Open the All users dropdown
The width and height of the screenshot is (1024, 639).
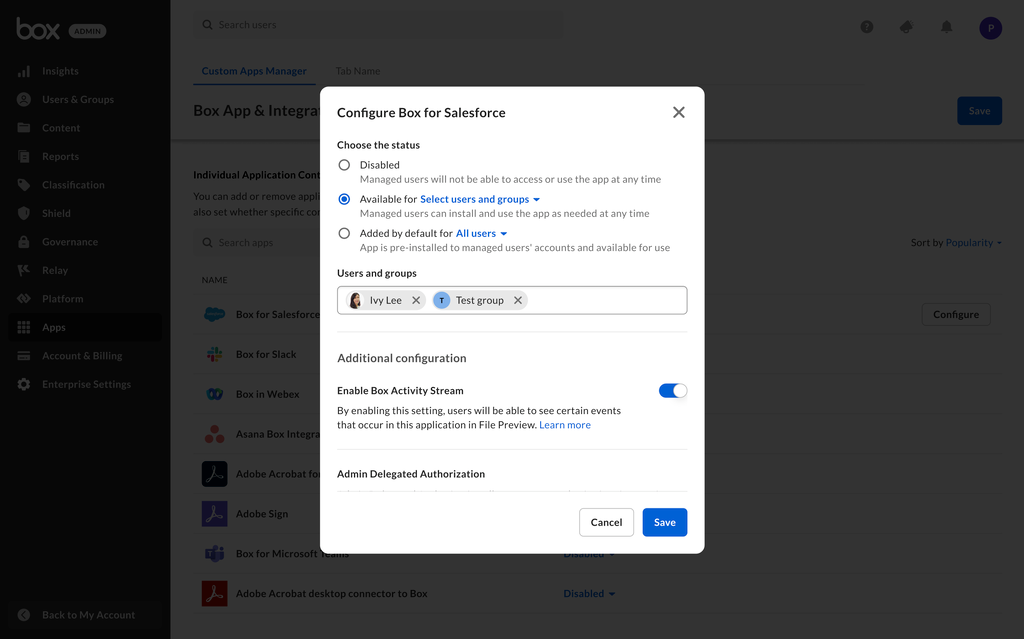482,233
